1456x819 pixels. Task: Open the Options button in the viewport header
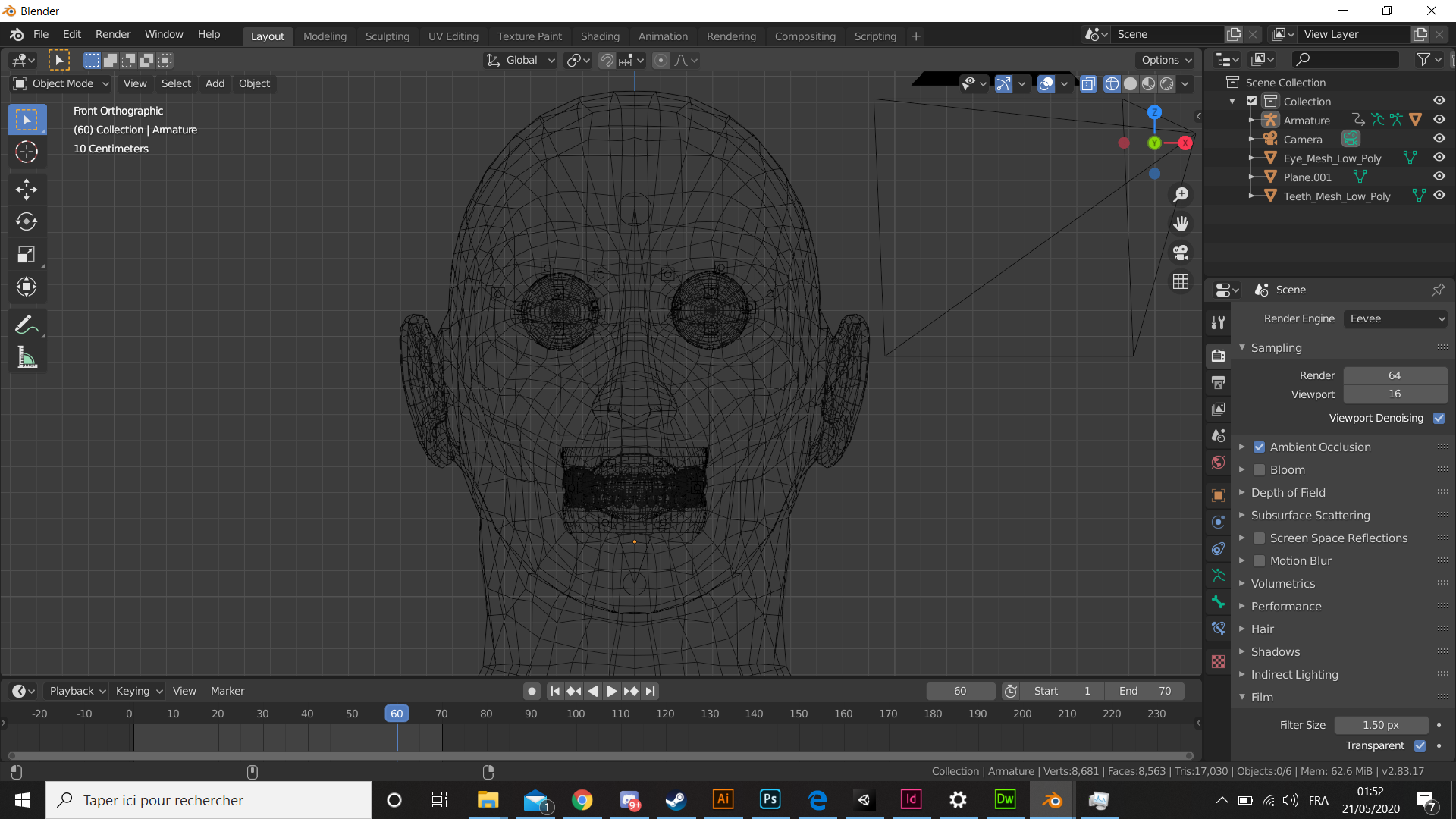[x=1166, y=60]
